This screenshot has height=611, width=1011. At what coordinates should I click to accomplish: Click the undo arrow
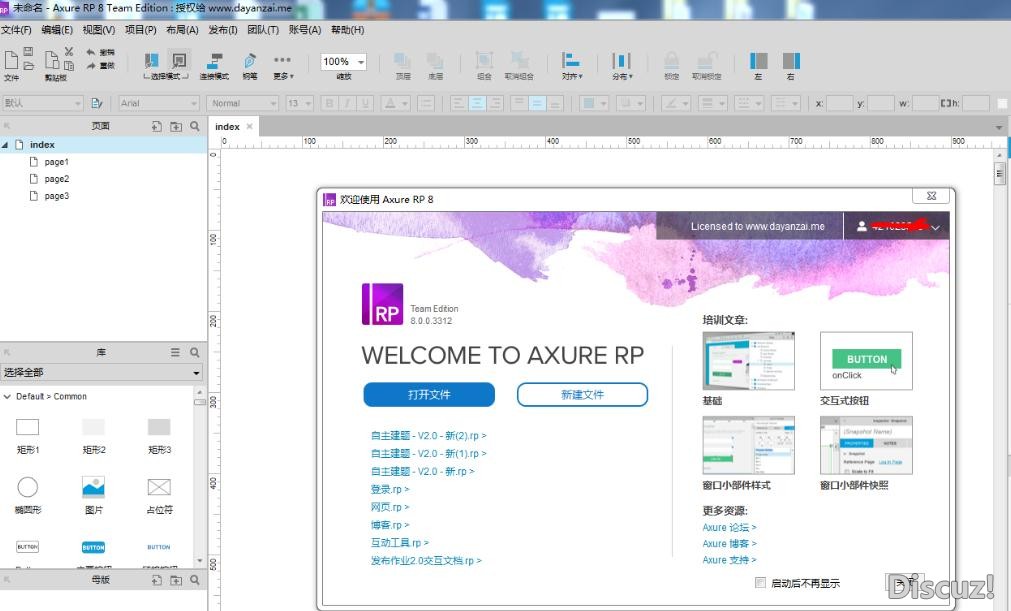91,52
